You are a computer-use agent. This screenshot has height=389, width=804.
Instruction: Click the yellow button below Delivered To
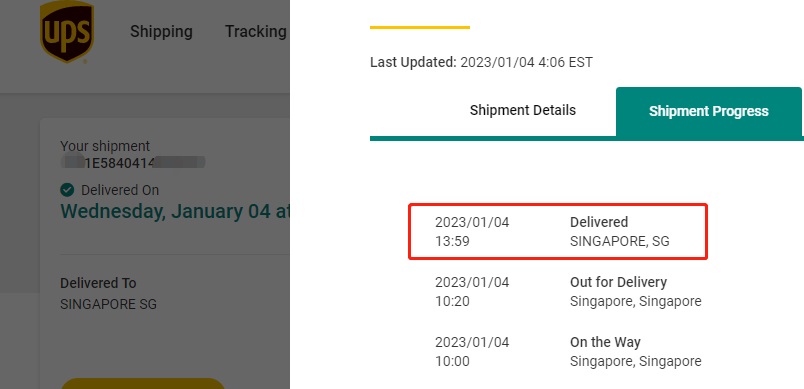pyautogui.click(x=143, y=384)
